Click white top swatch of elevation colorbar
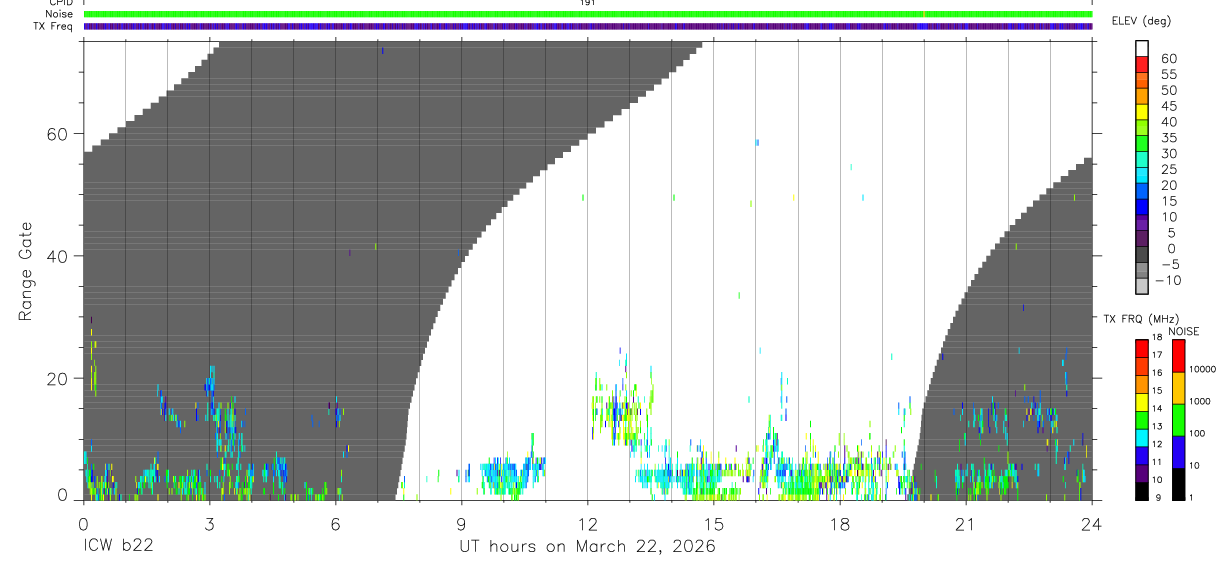Image resolution: width=1228 pixels, height=567 pixels. (x=1142, y=48)
